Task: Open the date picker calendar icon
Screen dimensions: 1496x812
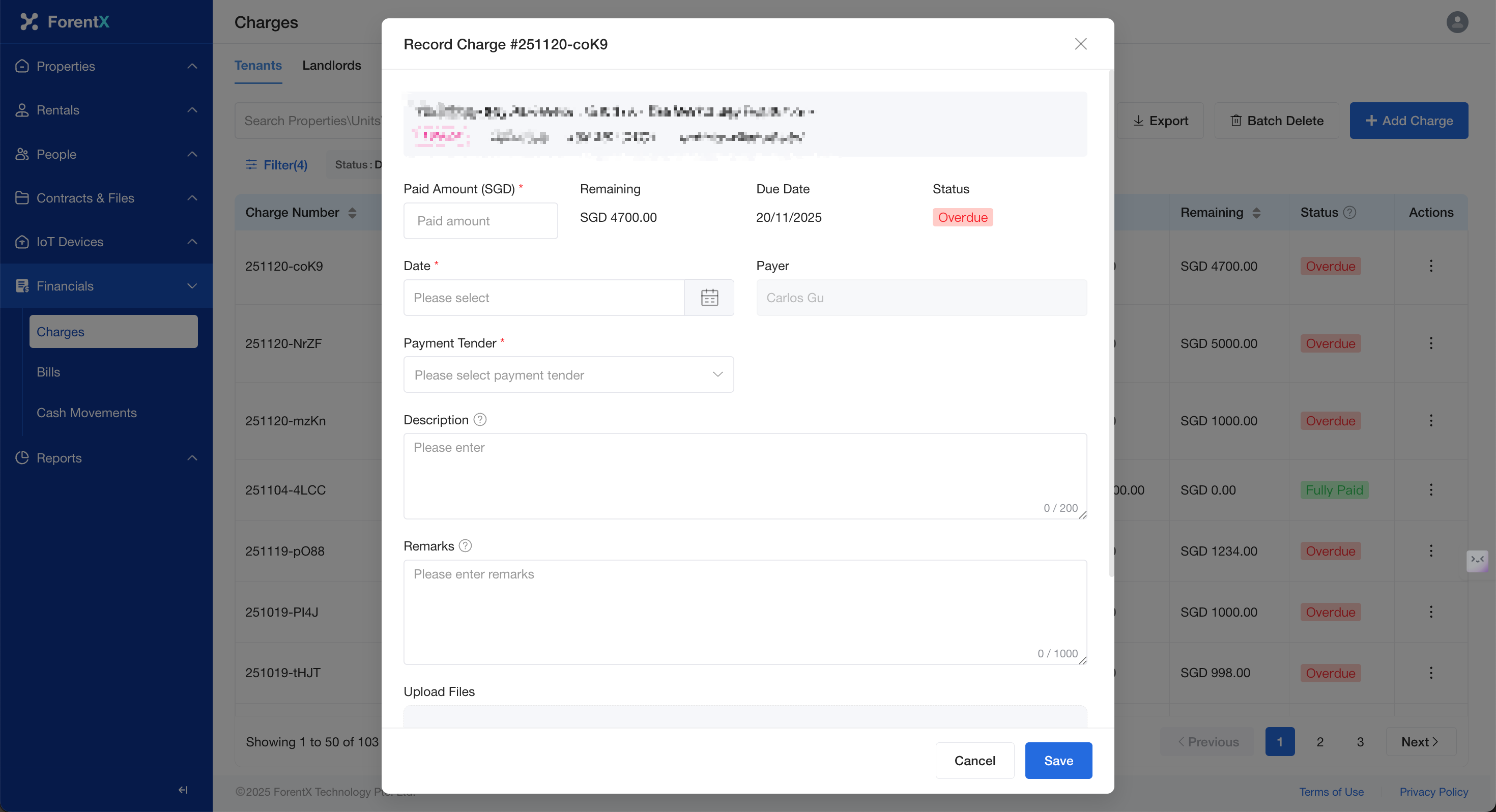Action: point(709,298)
